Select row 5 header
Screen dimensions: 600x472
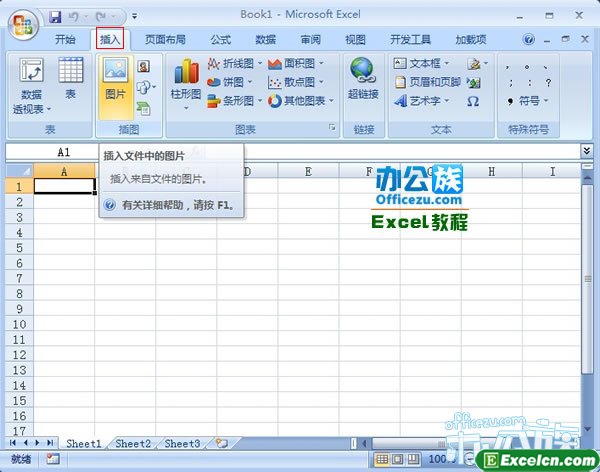(x=20, y=247)
